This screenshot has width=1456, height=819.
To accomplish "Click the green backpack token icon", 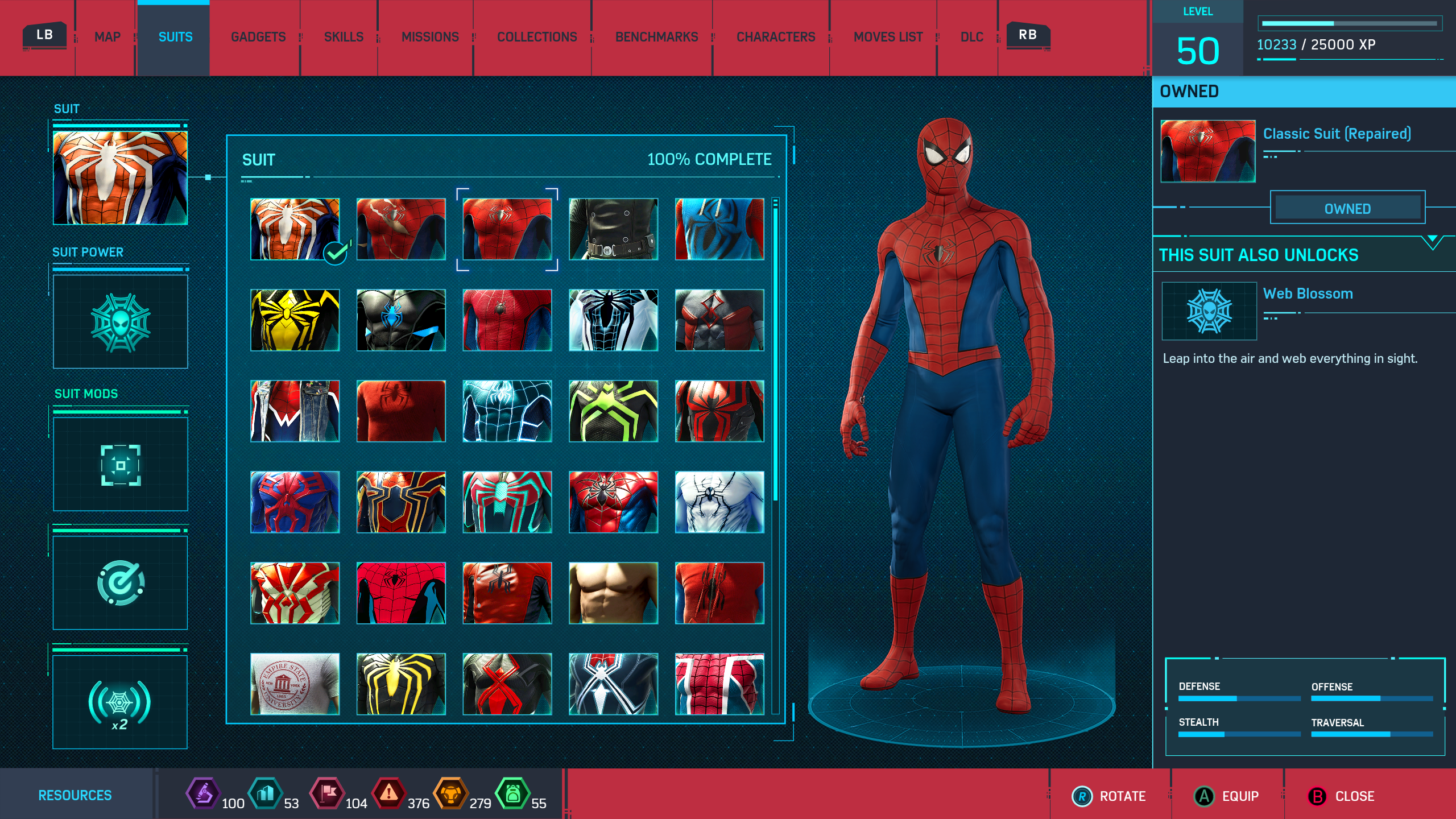I will (512, 794).
